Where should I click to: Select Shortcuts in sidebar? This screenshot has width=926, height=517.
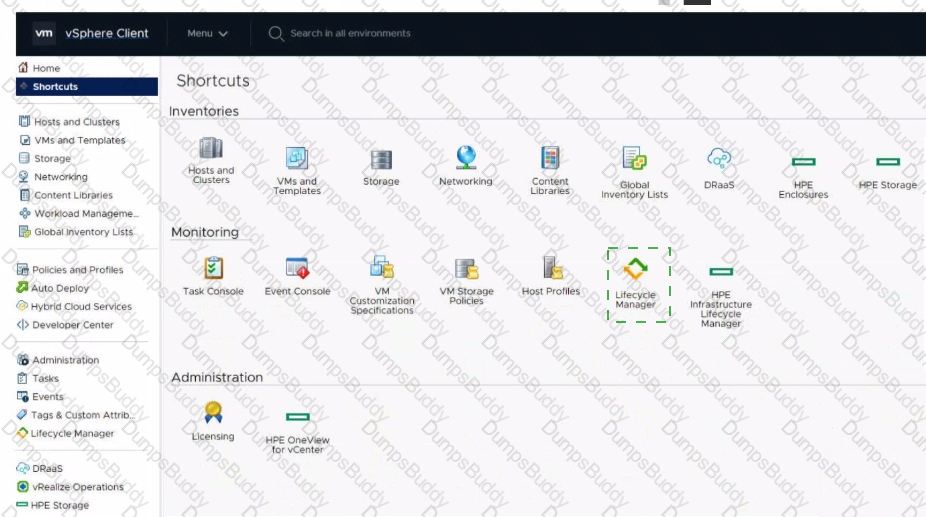point(87,86)
